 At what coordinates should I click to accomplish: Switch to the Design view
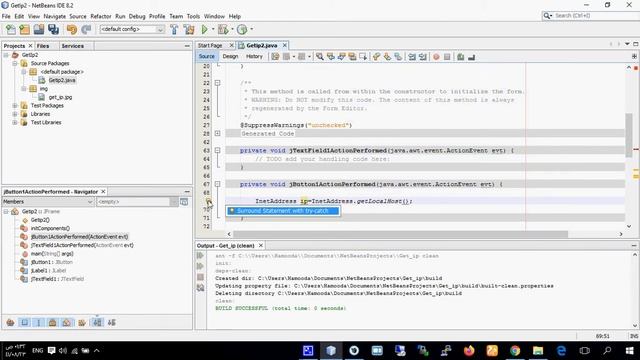[230, 56]
